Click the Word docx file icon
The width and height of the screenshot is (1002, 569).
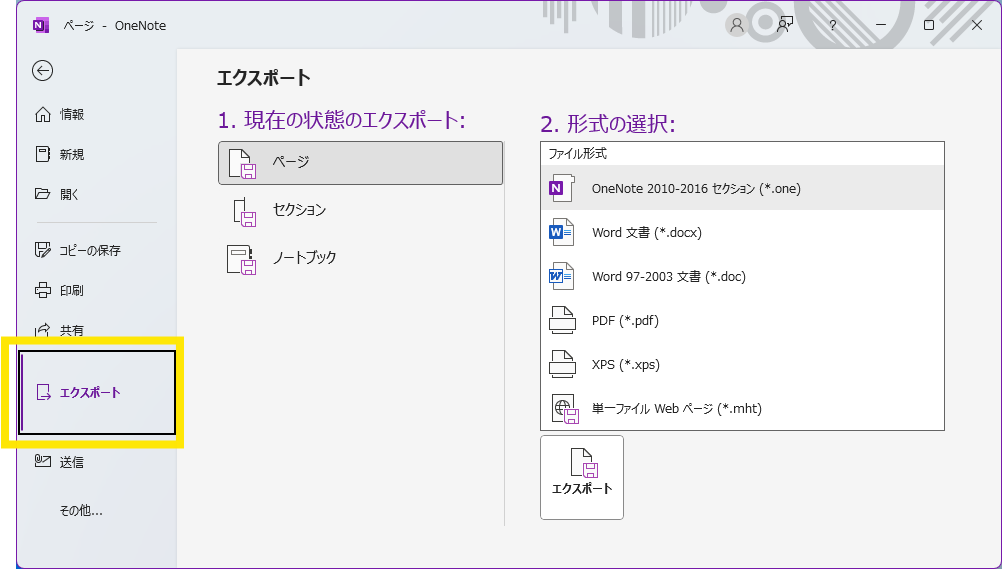(562, 232)
